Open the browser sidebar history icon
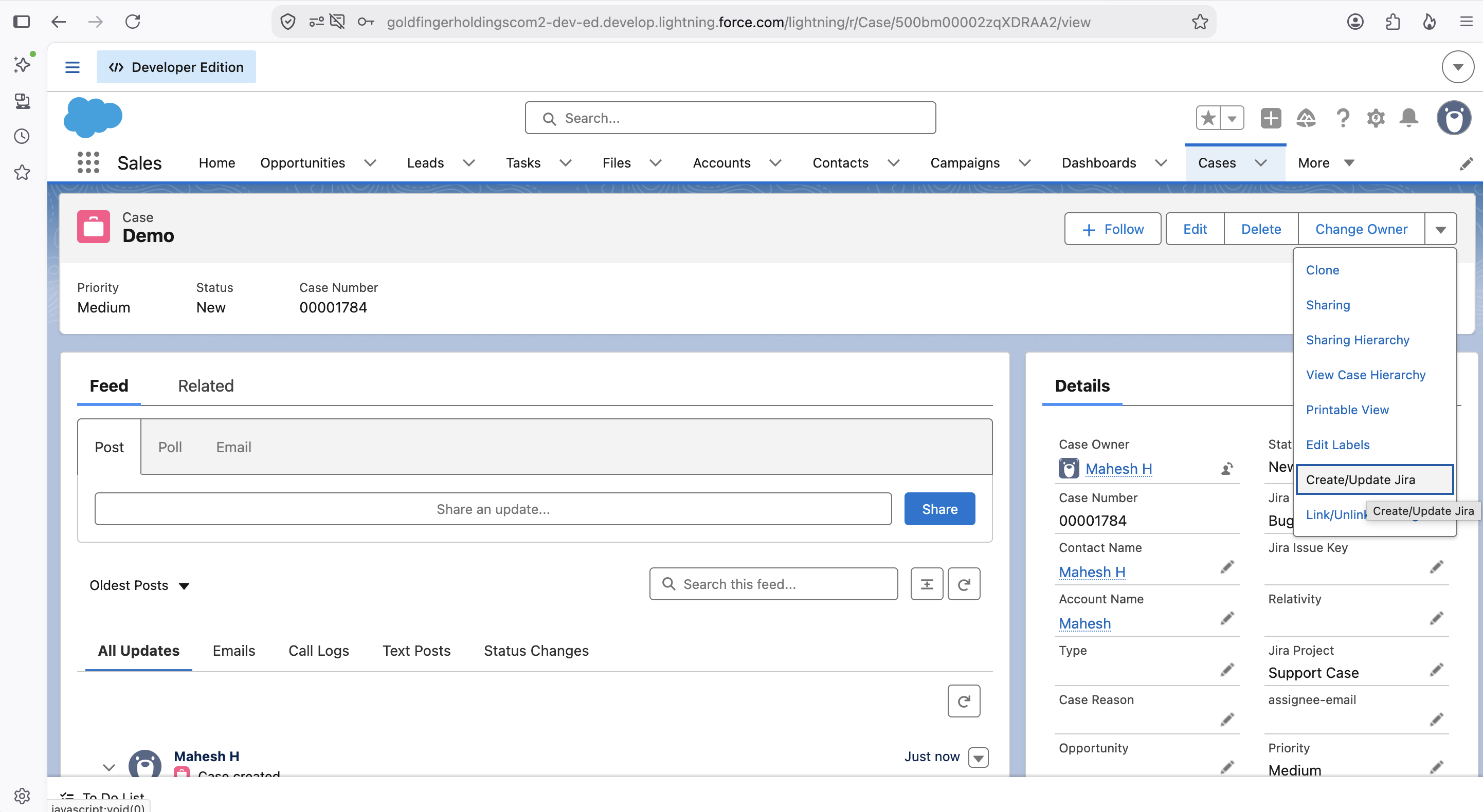Screen dimensions: 1483x812 coord(22,136)
